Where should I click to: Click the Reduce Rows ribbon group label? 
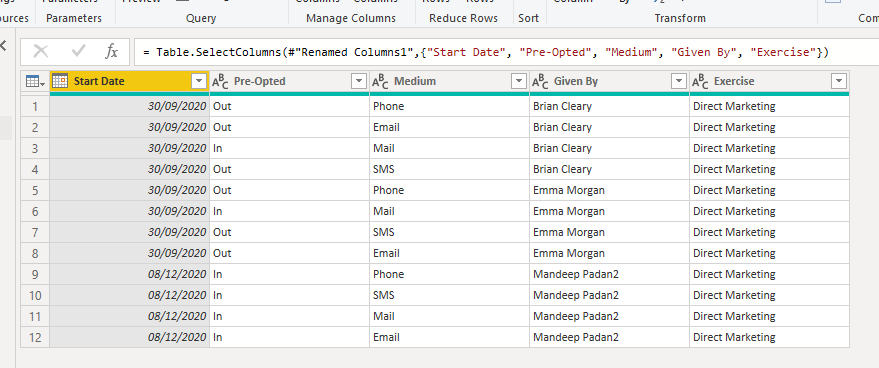464,19
